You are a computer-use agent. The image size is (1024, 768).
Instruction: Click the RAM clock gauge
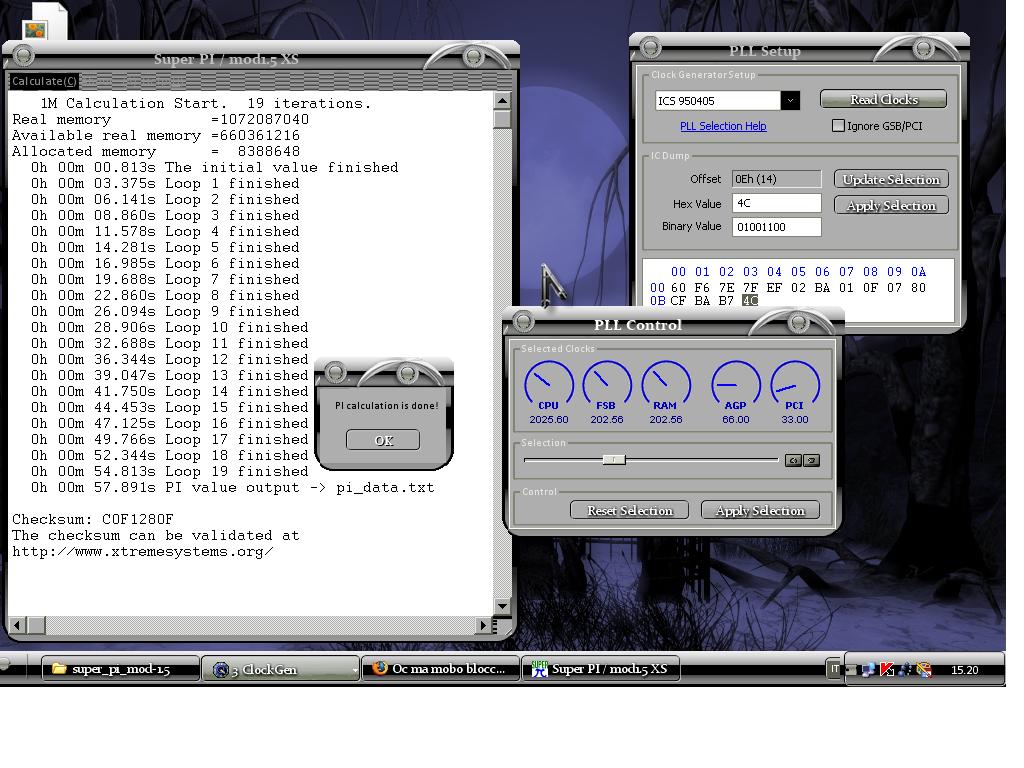click(x=665, y=384)
